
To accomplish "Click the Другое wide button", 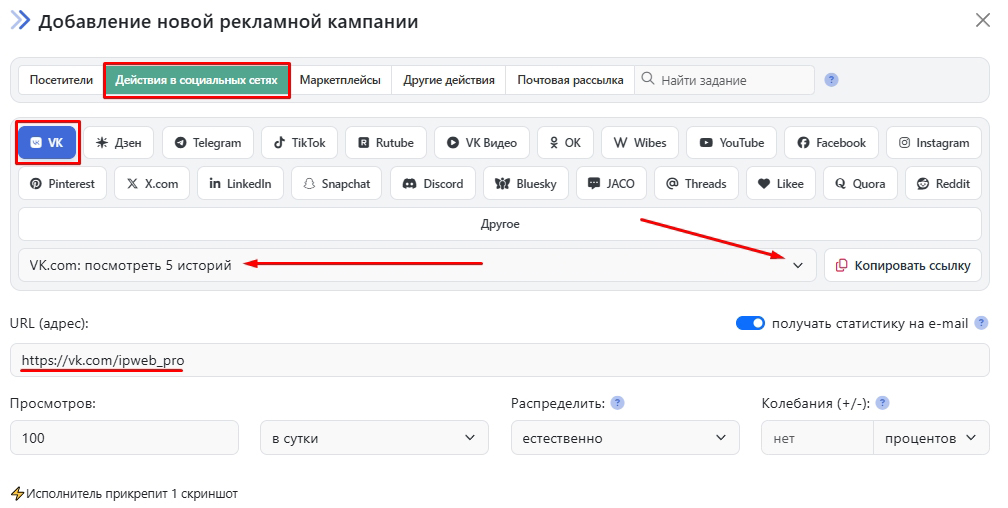I will tap(500, 224).
